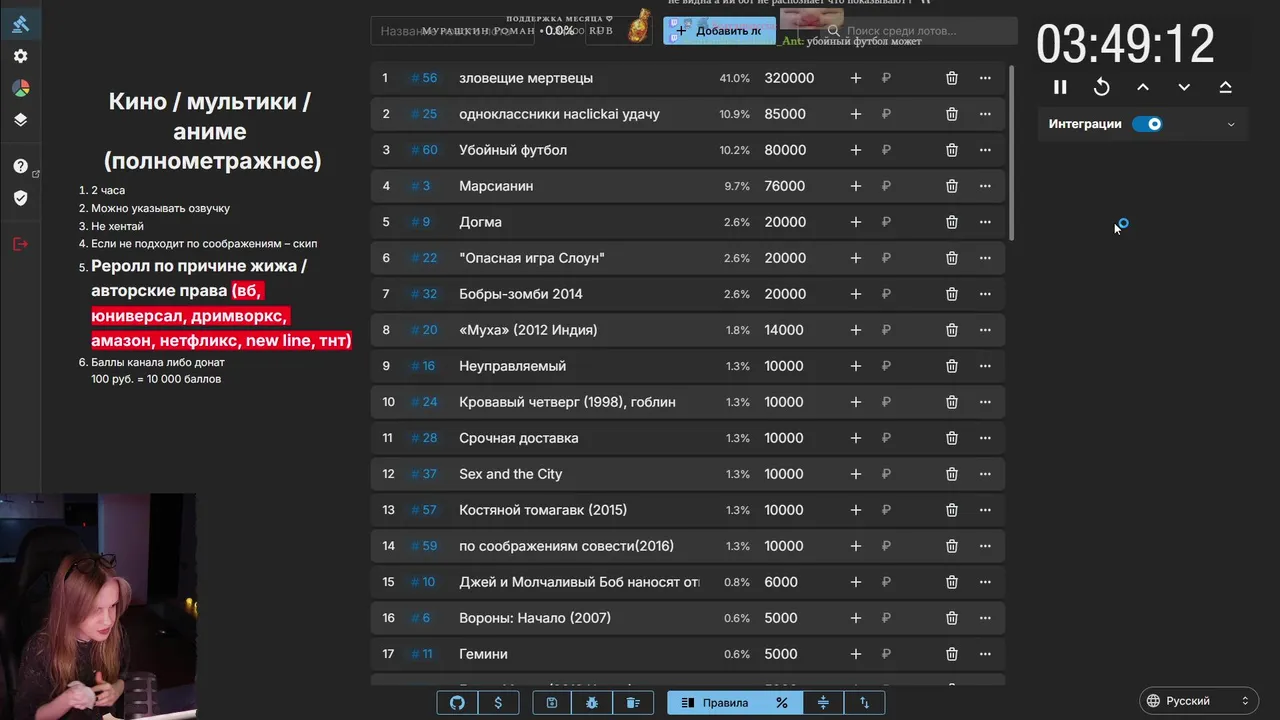This screenshot has width=1280, height=720.
Task: Click plus on Костяной томагавк (2015) row
Action: coord(855,510)
